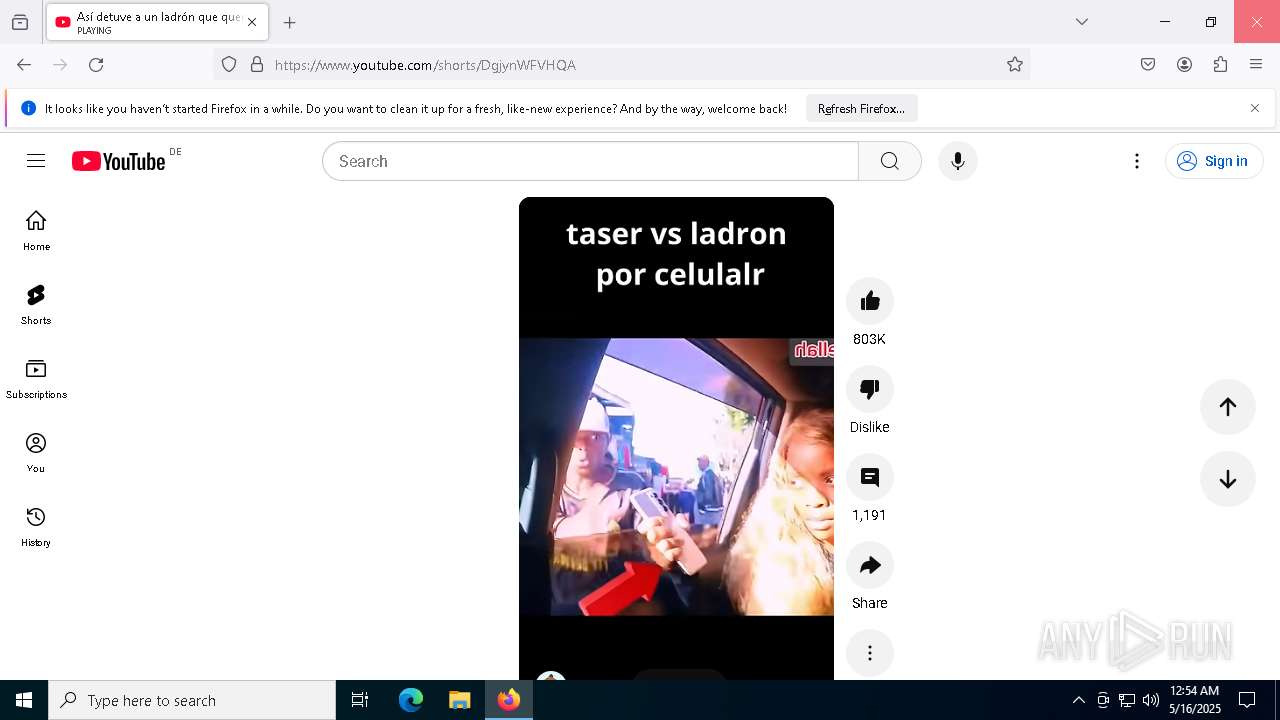The image size is (1280, 720).
Task: Click the Refresh Firefox button
Action: (x=861, y=108)
